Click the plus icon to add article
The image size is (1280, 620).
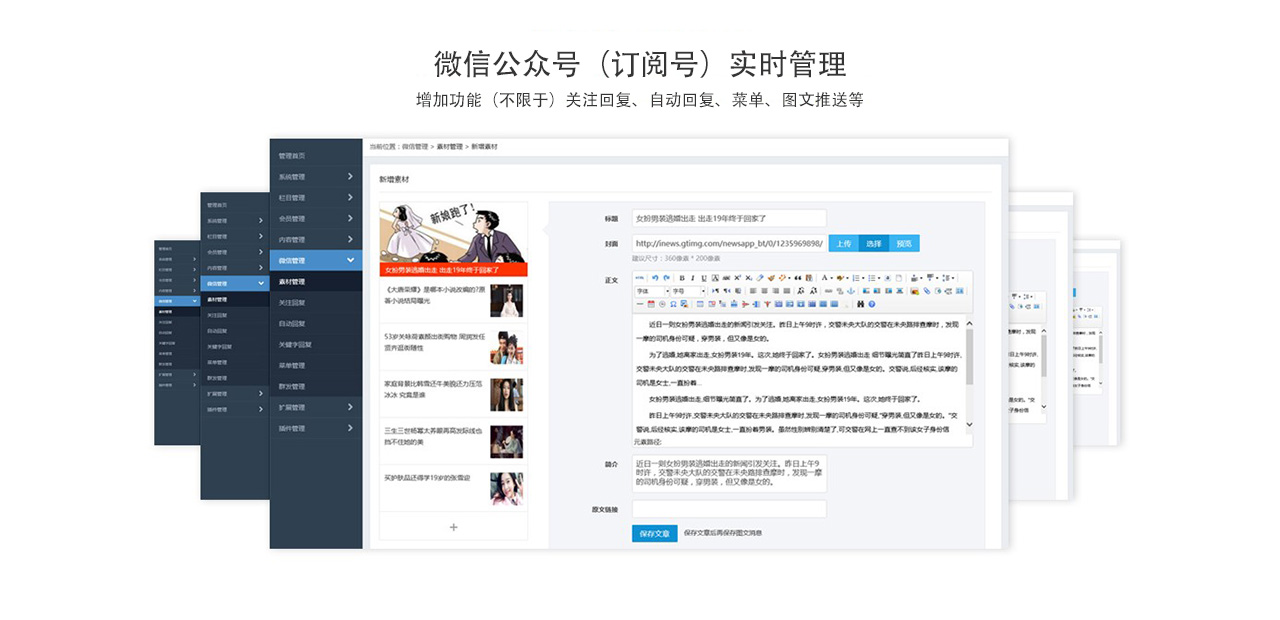point(453,527)
